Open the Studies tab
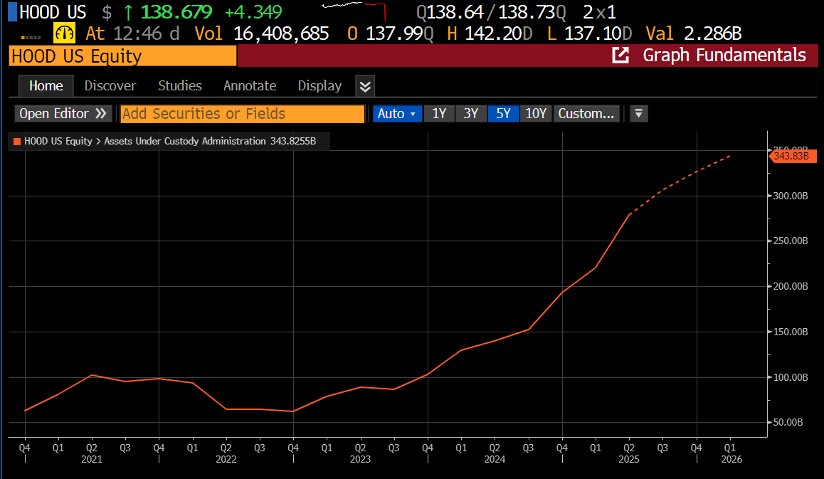This screenshot has width=824, height=479. coord(180,86)
